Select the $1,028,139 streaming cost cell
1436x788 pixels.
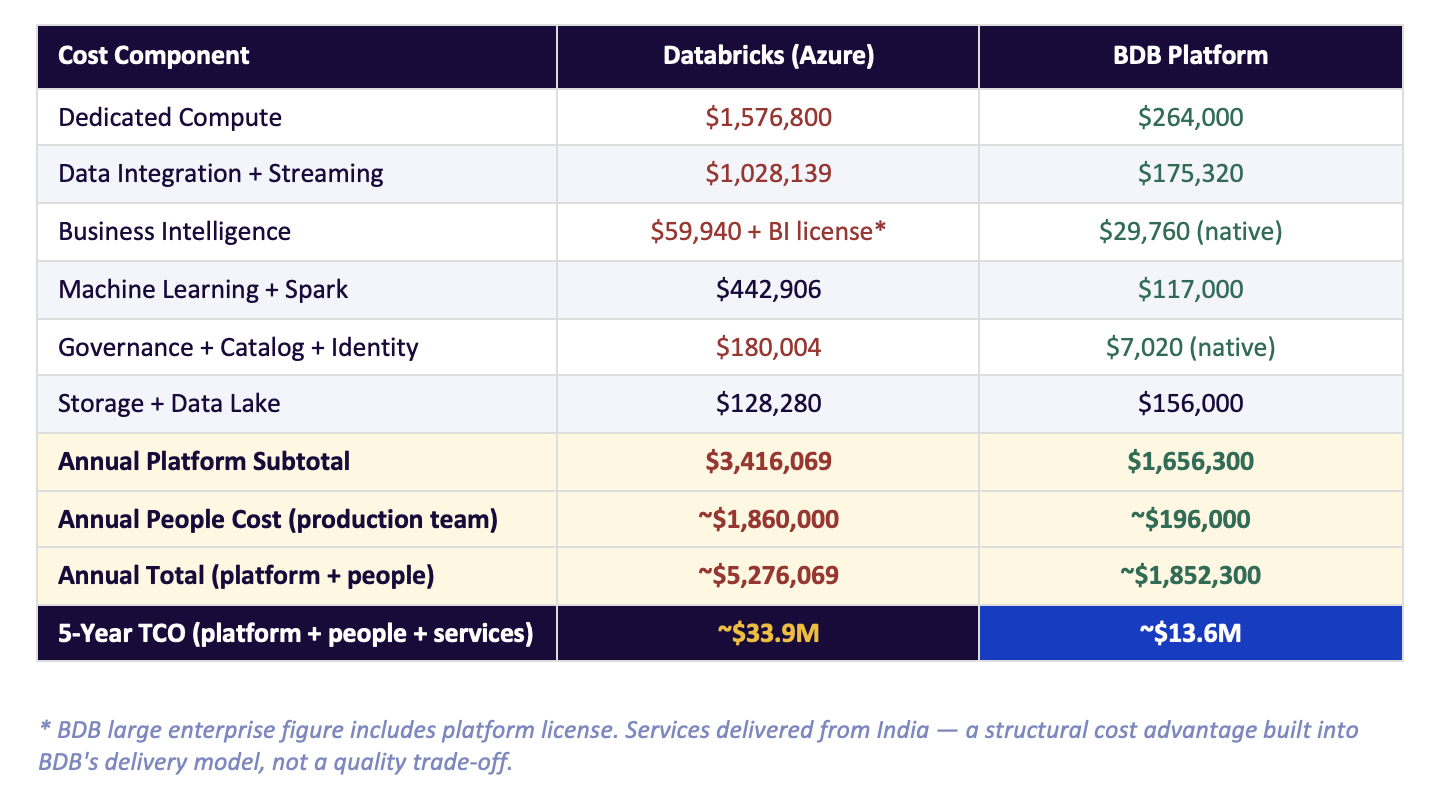click(x=766, y=174)
